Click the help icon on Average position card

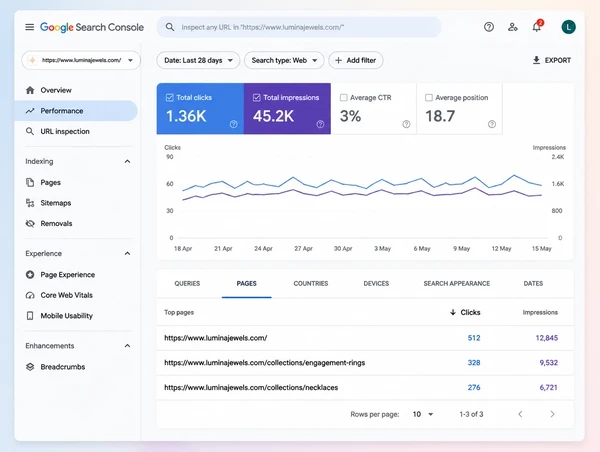[x=492, y=124]
